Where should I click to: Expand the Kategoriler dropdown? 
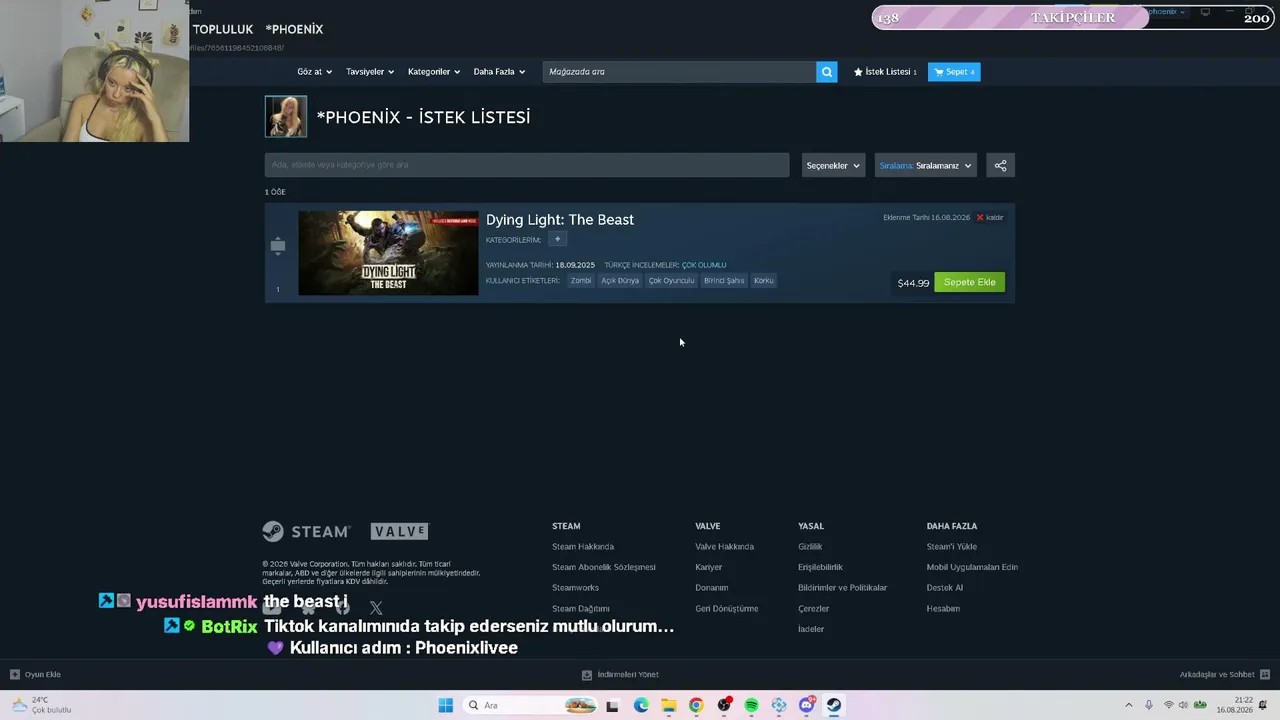pos(434,72)
